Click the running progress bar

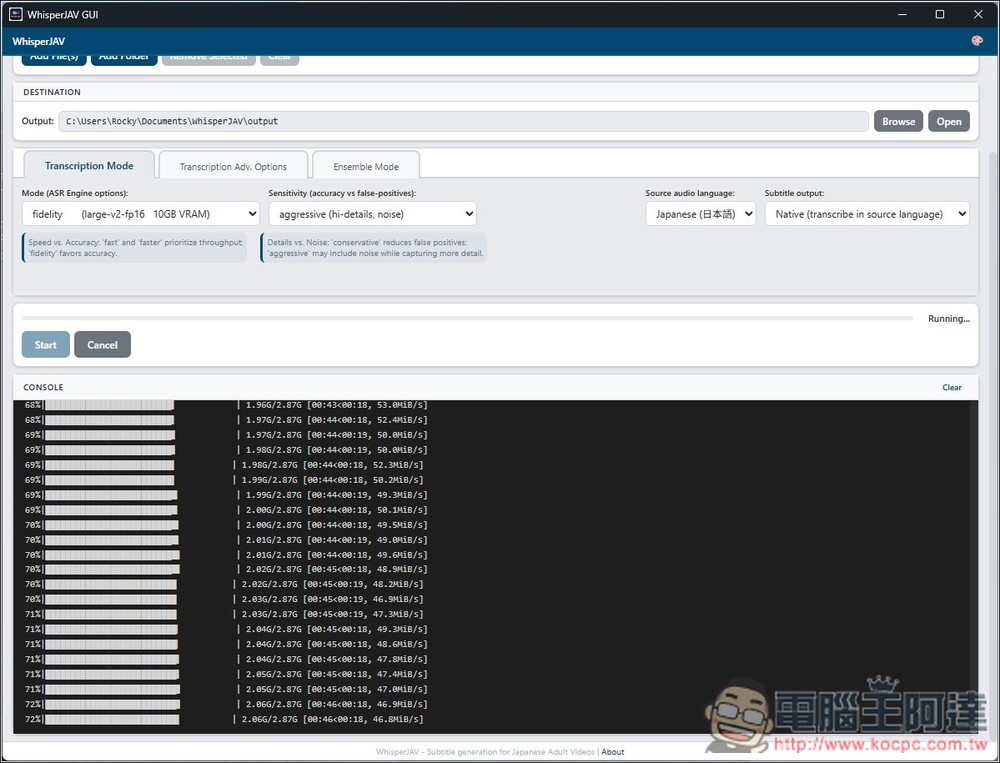pos(467,318)
